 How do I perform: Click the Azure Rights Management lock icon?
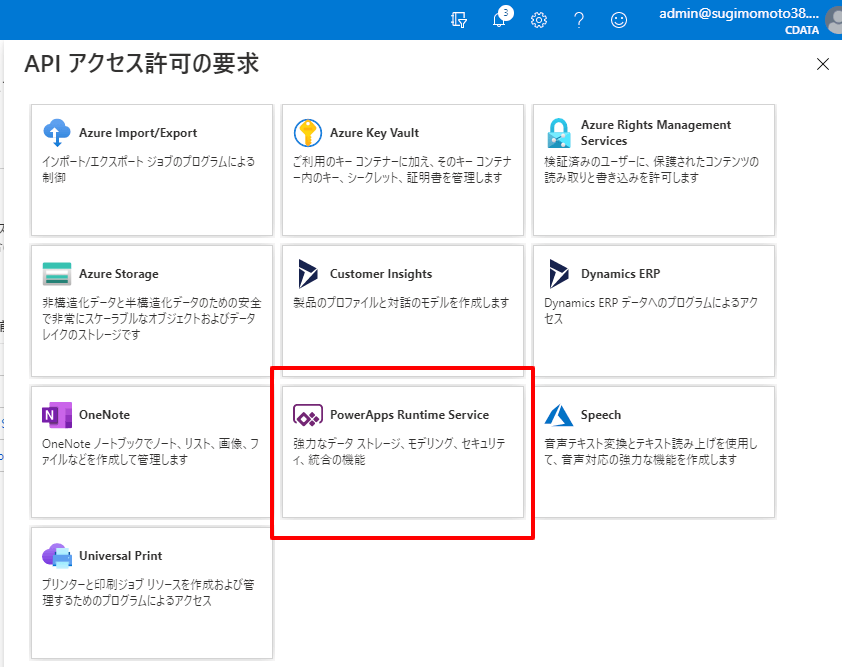[559, 133]
